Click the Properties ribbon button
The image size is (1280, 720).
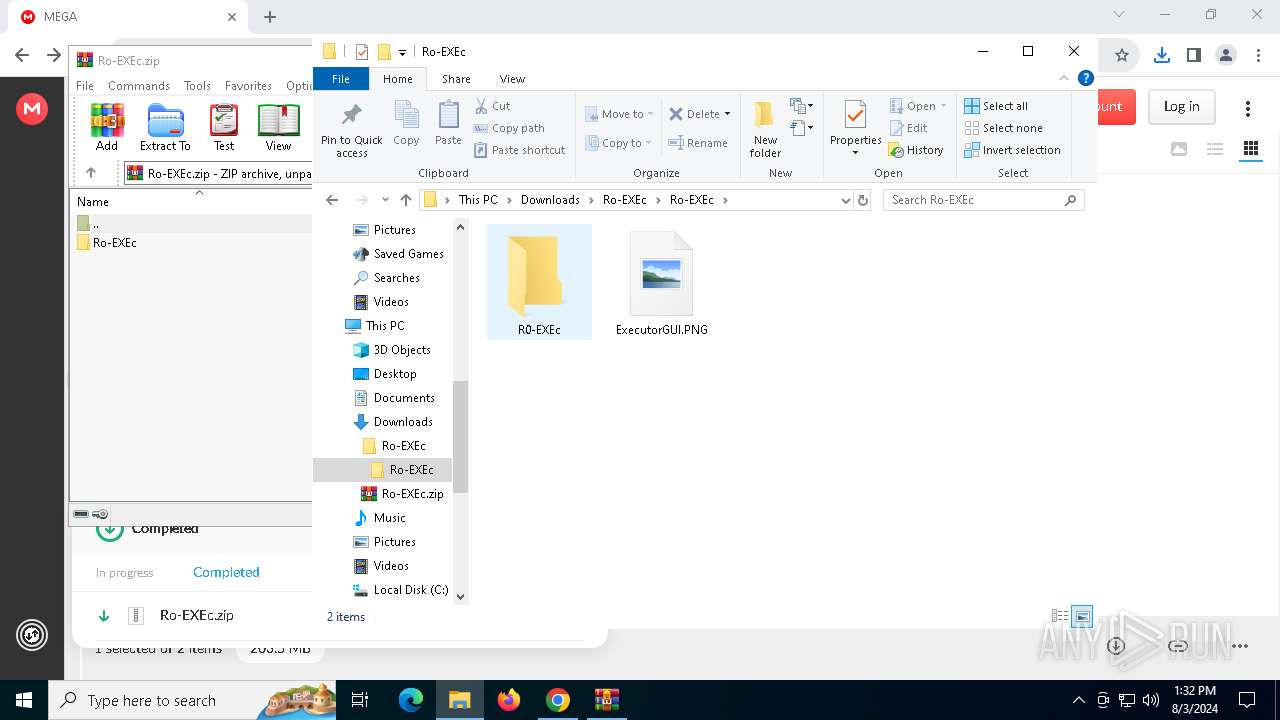855,128
